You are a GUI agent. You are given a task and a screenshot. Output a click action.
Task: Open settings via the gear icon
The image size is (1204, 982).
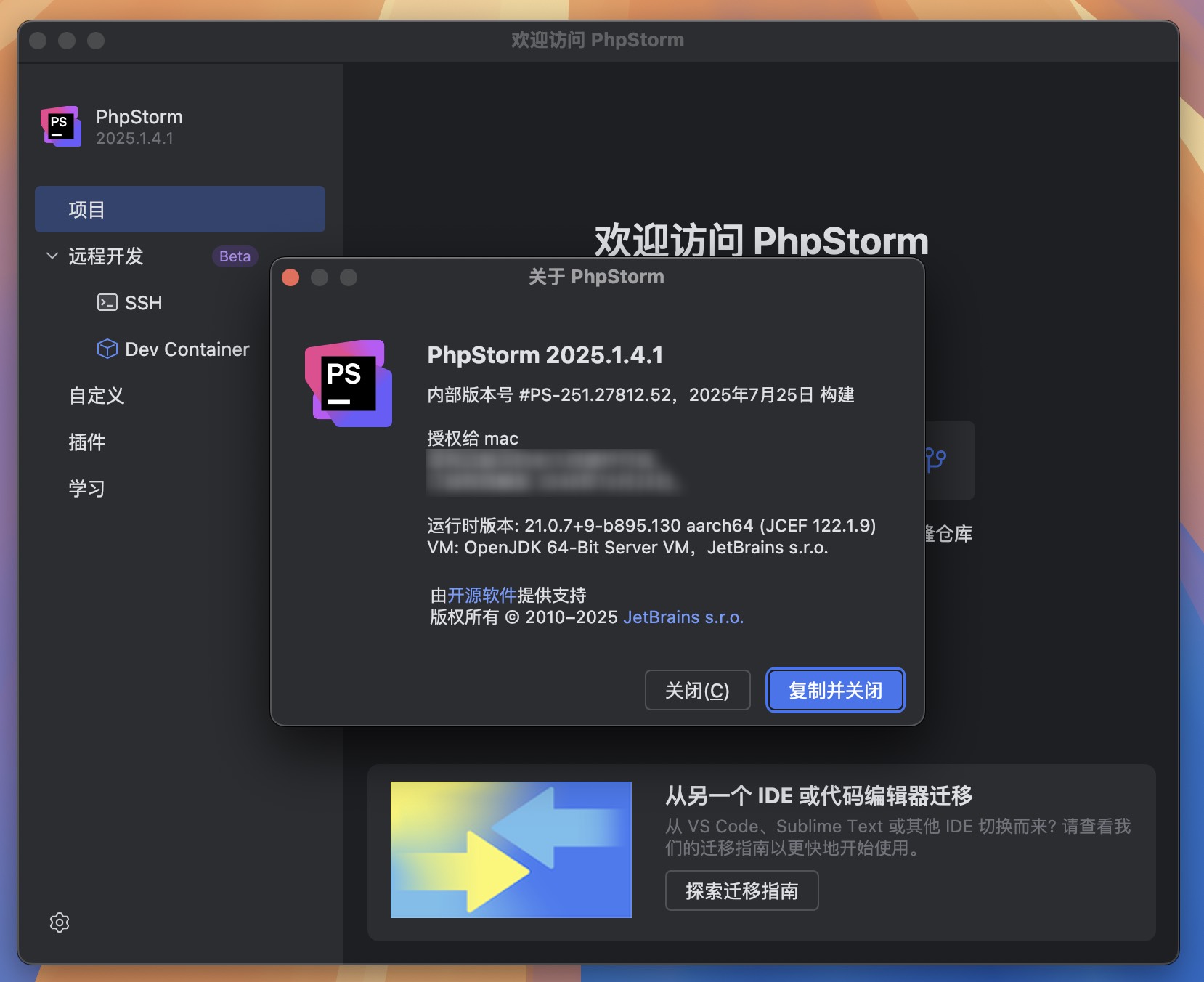coord(60,922)
